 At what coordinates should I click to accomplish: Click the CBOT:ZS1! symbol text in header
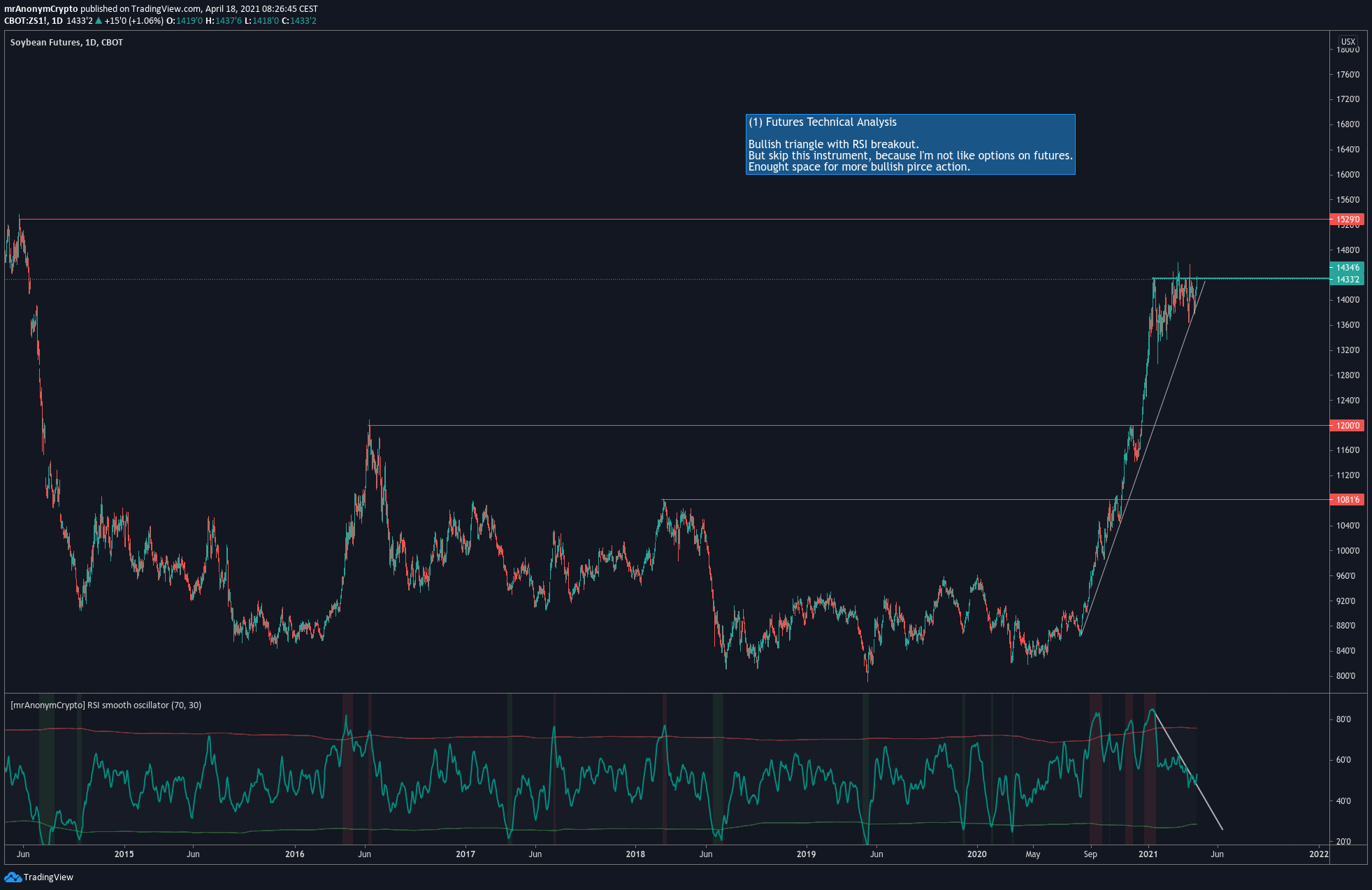26,21
